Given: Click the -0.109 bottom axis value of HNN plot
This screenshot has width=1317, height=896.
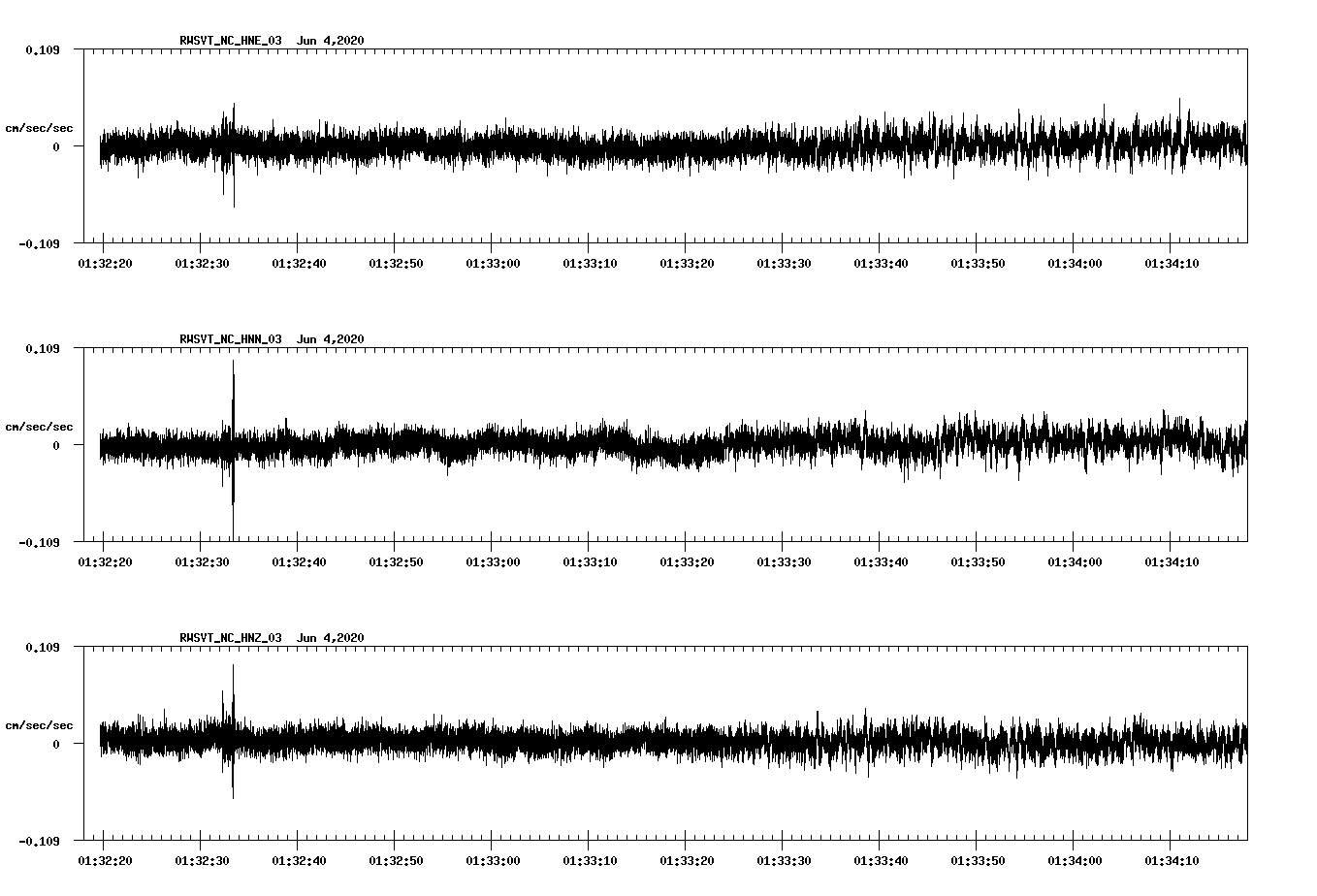Looking at the screenshot, I should click(x=39, y=542).
